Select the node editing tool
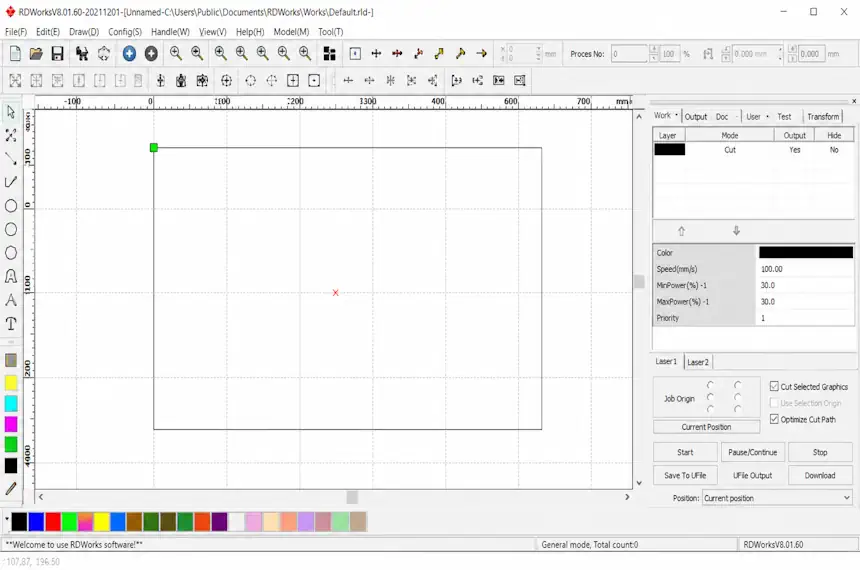Screen dimensions: 860x570 11,135
